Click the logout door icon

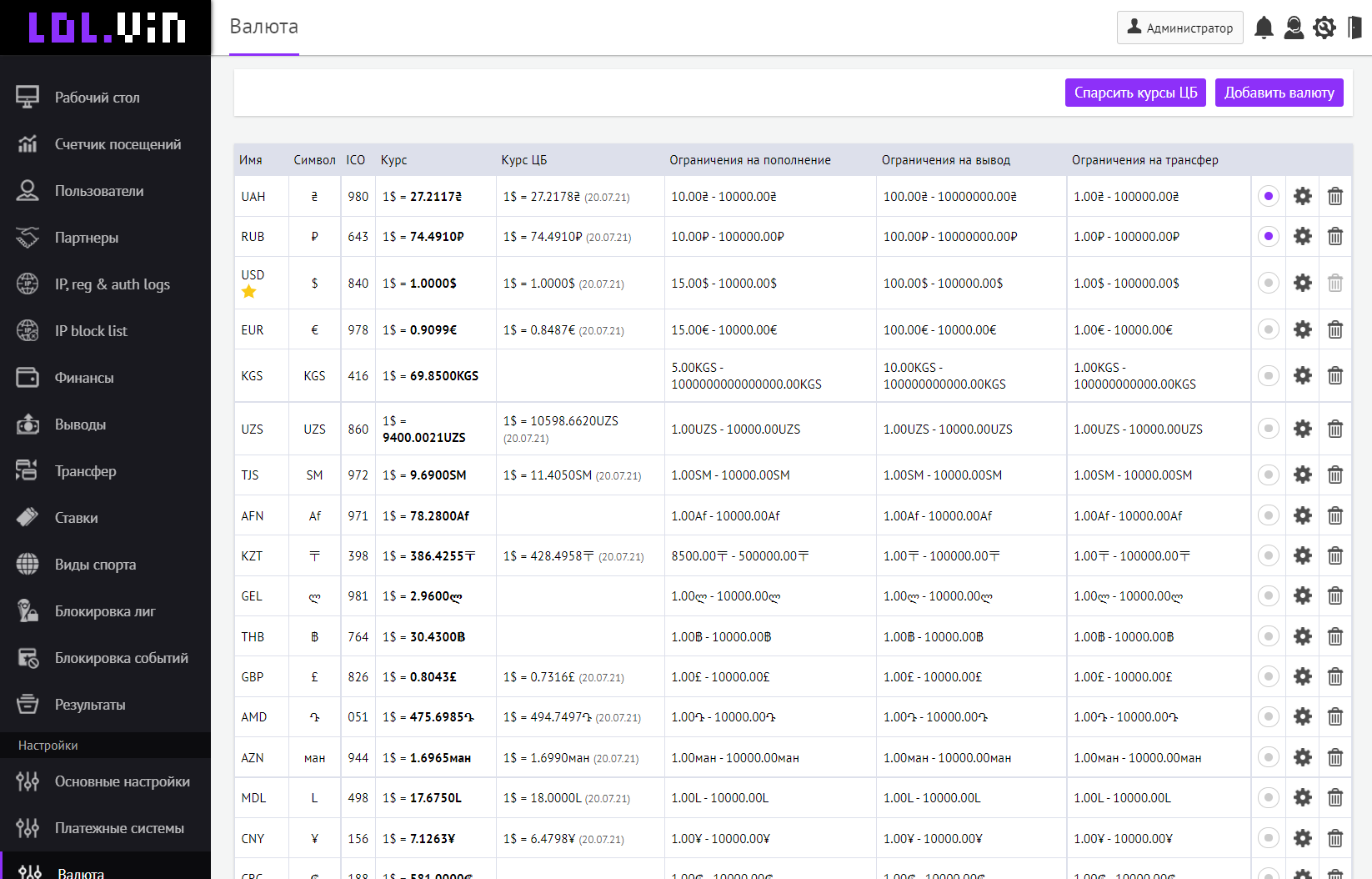pos(1354,28)
